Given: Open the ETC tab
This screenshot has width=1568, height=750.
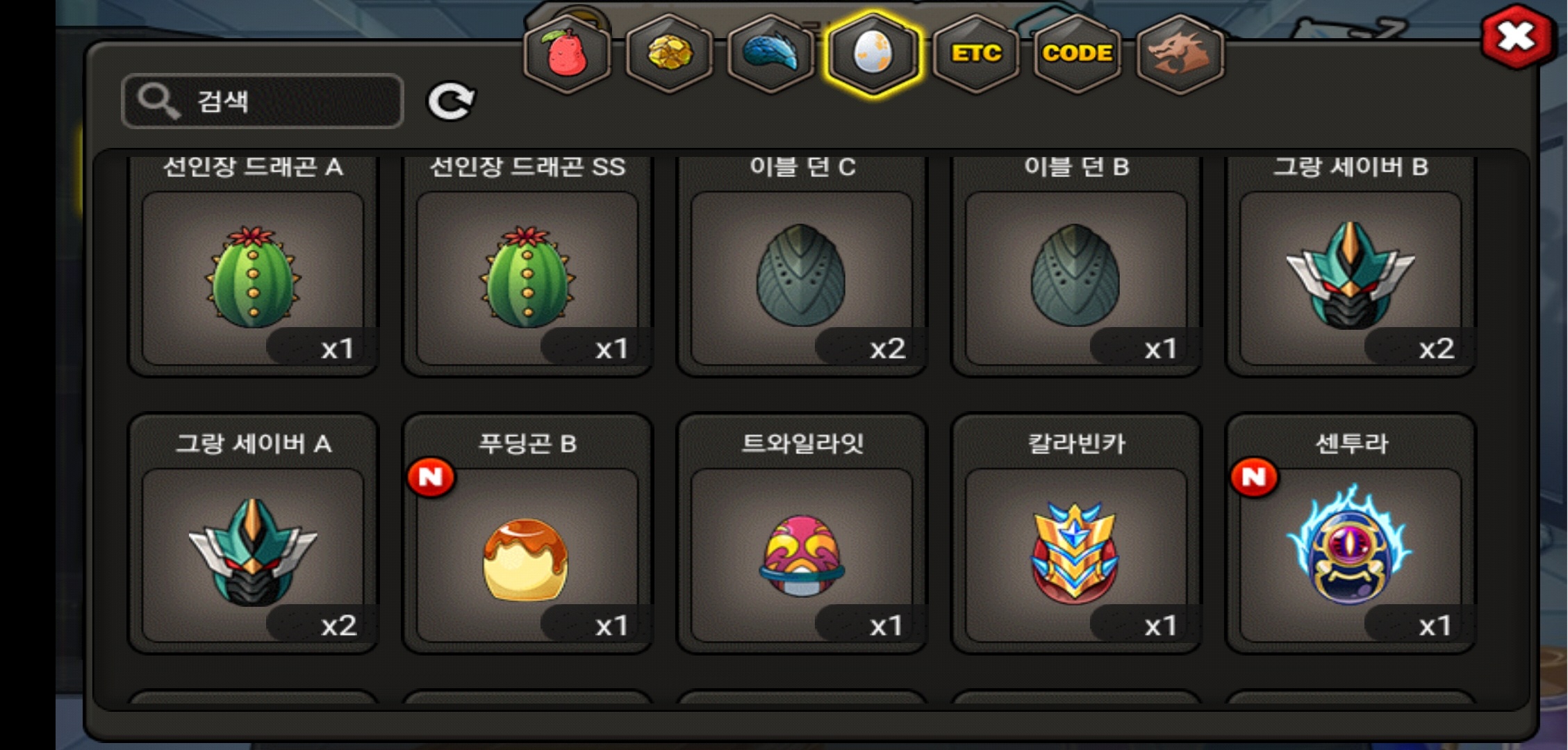Looking at the screenshot, I should pyautogui.click(x=976, y=54).
